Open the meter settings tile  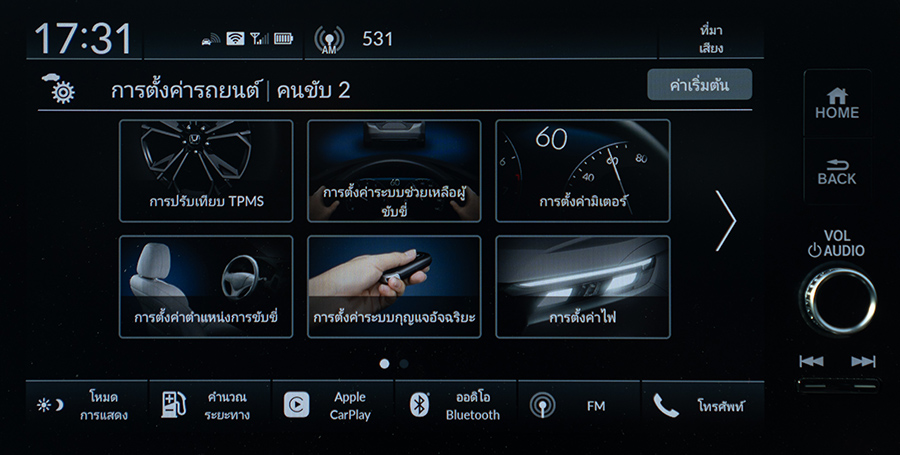pyautogui.click(x=583, y=170)
